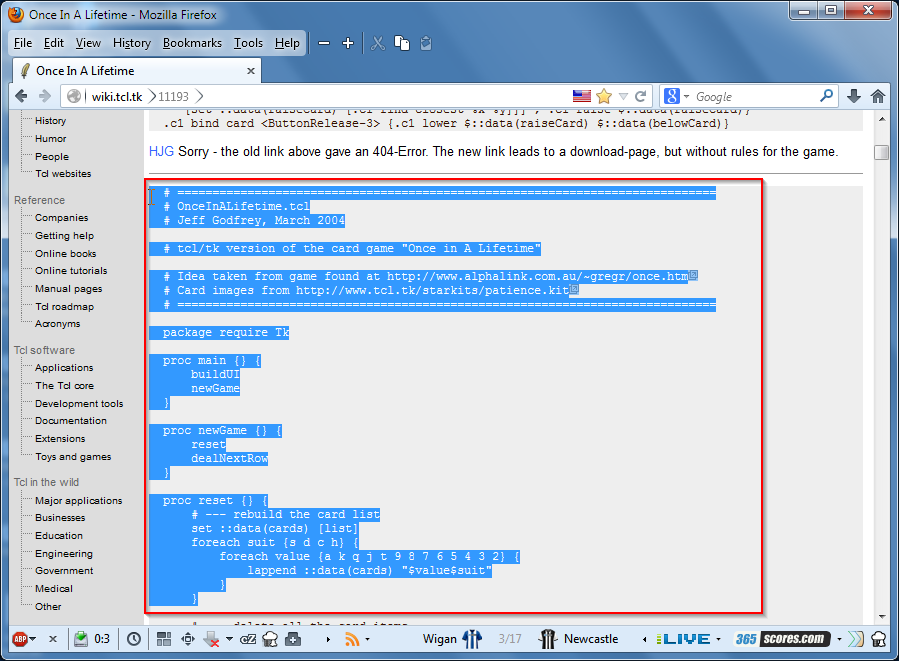Image resolution: width=899 pixels, height=661 pixels.
Task: Open the File menu
Action: click(23, 43)
